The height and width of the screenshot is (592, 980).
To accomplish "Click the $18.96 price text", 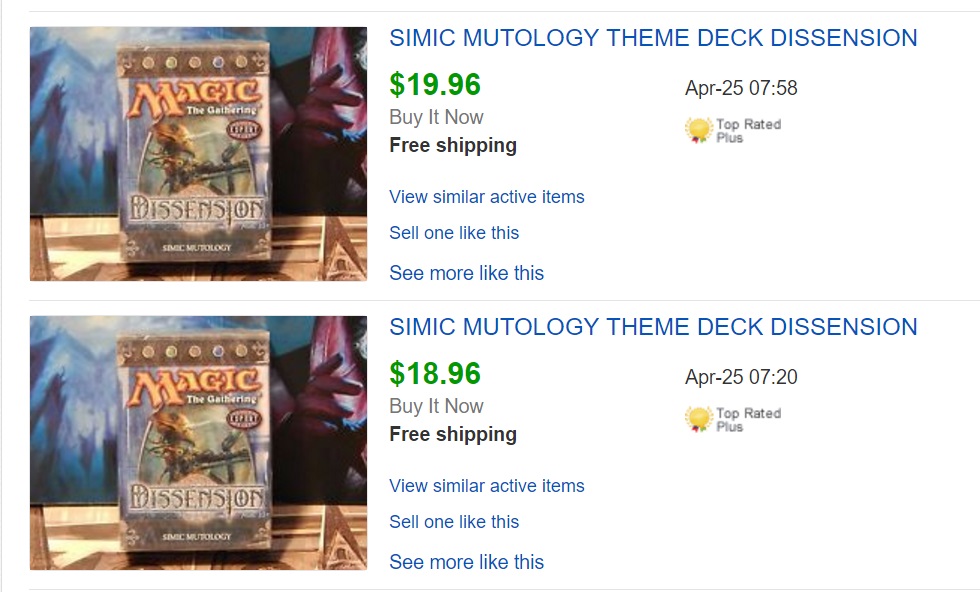I will pyautogui.click(x=435, y=374).
